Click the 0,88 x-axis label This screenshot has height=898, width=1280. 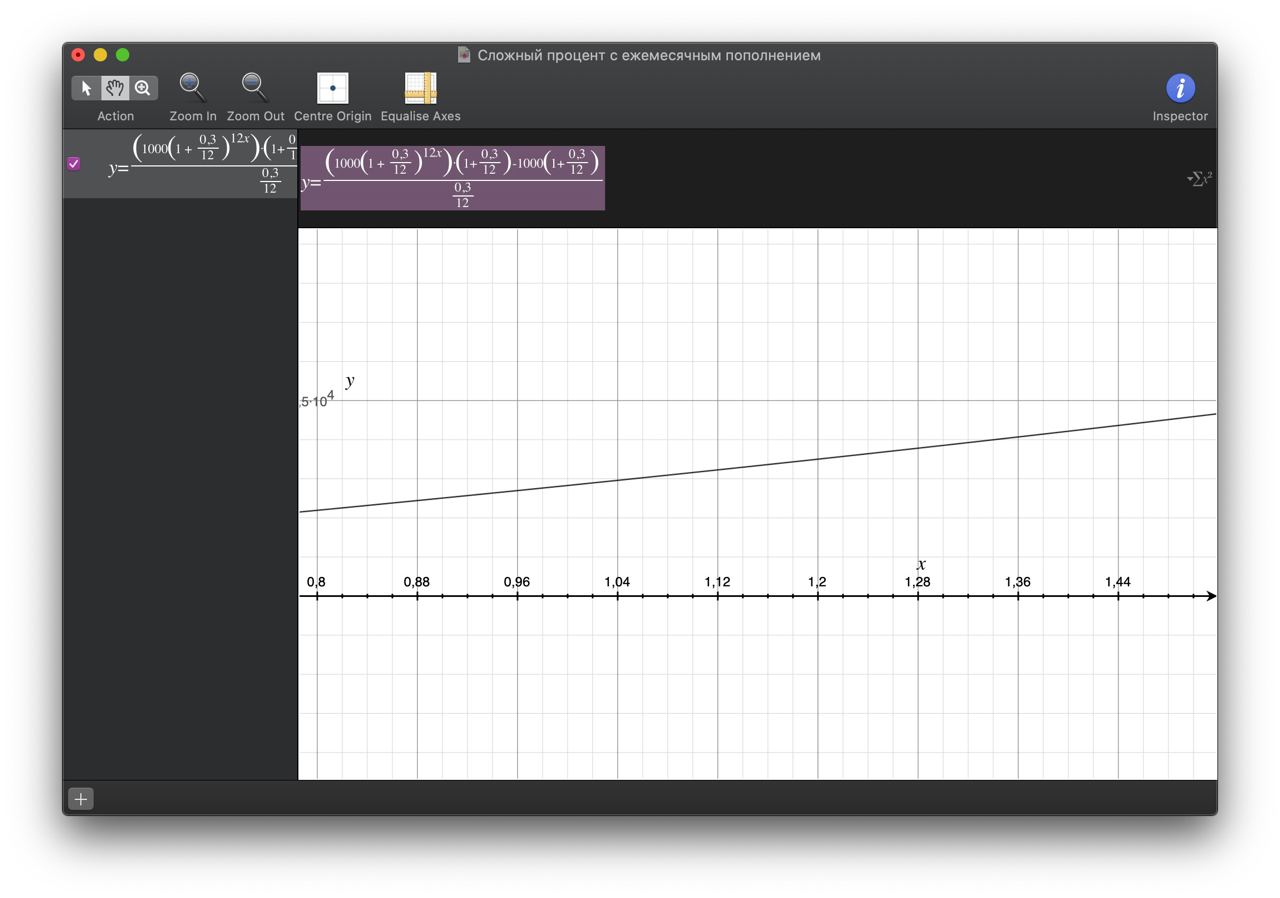pyautogui.click(x=417, y=582)
